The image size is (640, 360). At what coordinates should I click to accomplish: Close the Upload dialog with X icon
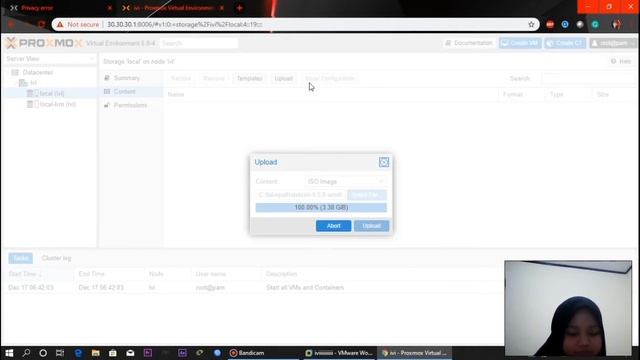click(x=384, y=162)
